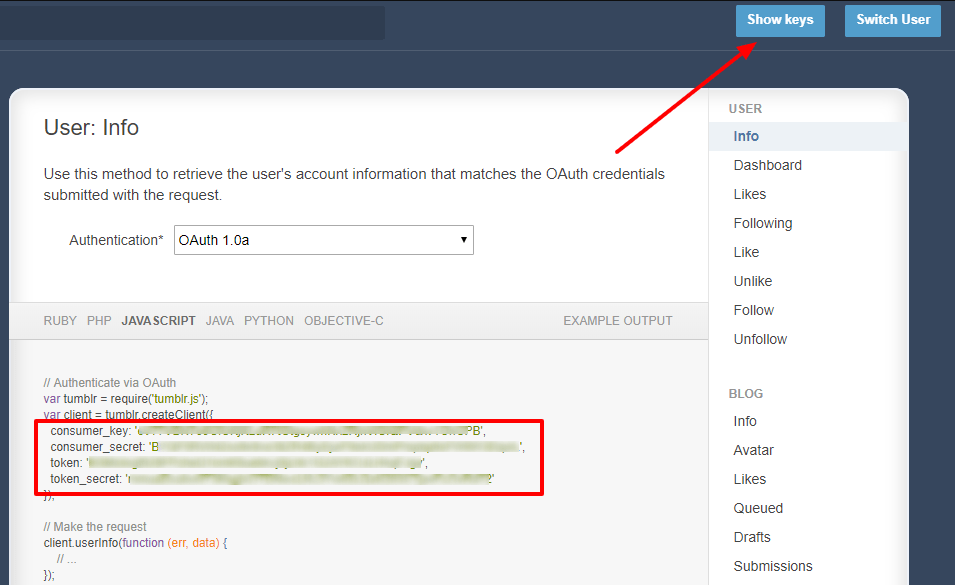Open the Unfollow method page
Viewport: 955px width, 585px height.
pyautogui.click(x=759, y=339)
